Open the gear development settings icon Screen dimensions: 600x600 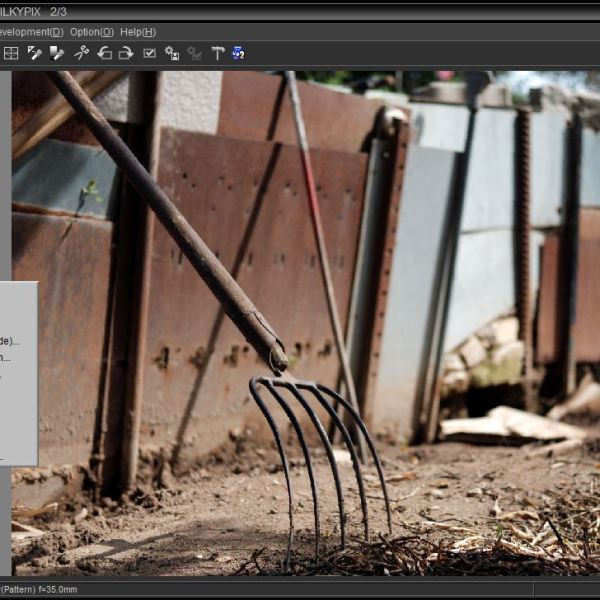click(x=172, y=53)
